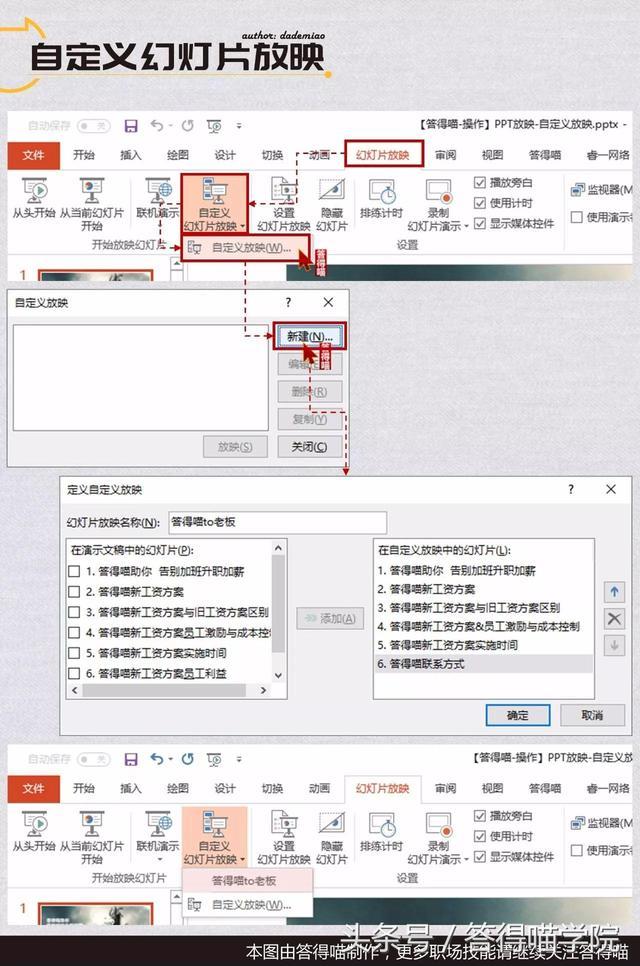Click 排练计时 icon in upper ribbon
This screenshot has height=966, width=640.
coord(381,190)
